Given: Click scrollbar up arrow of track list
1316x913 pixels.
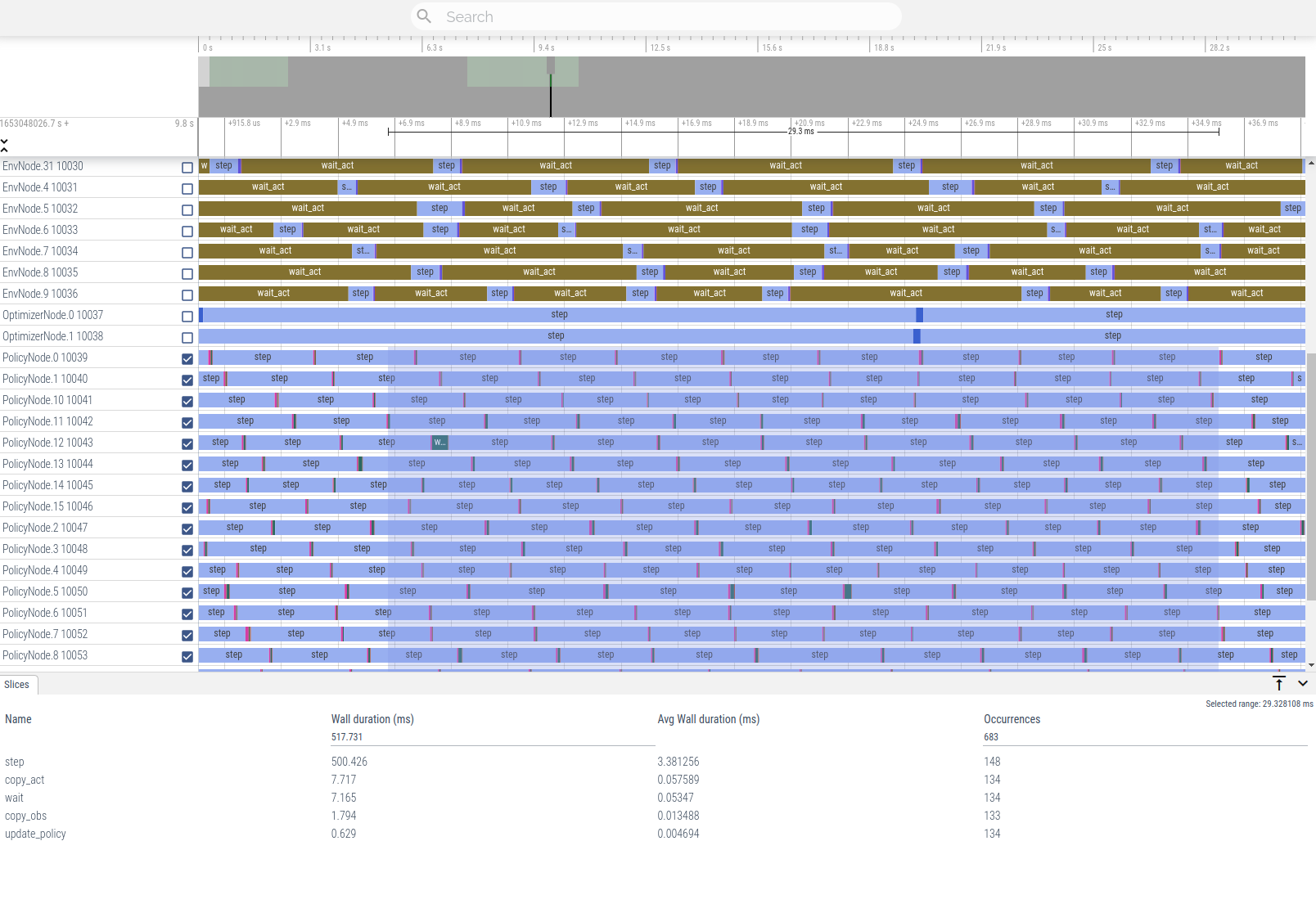Looking at the screenshot, I should [1311, 163].
